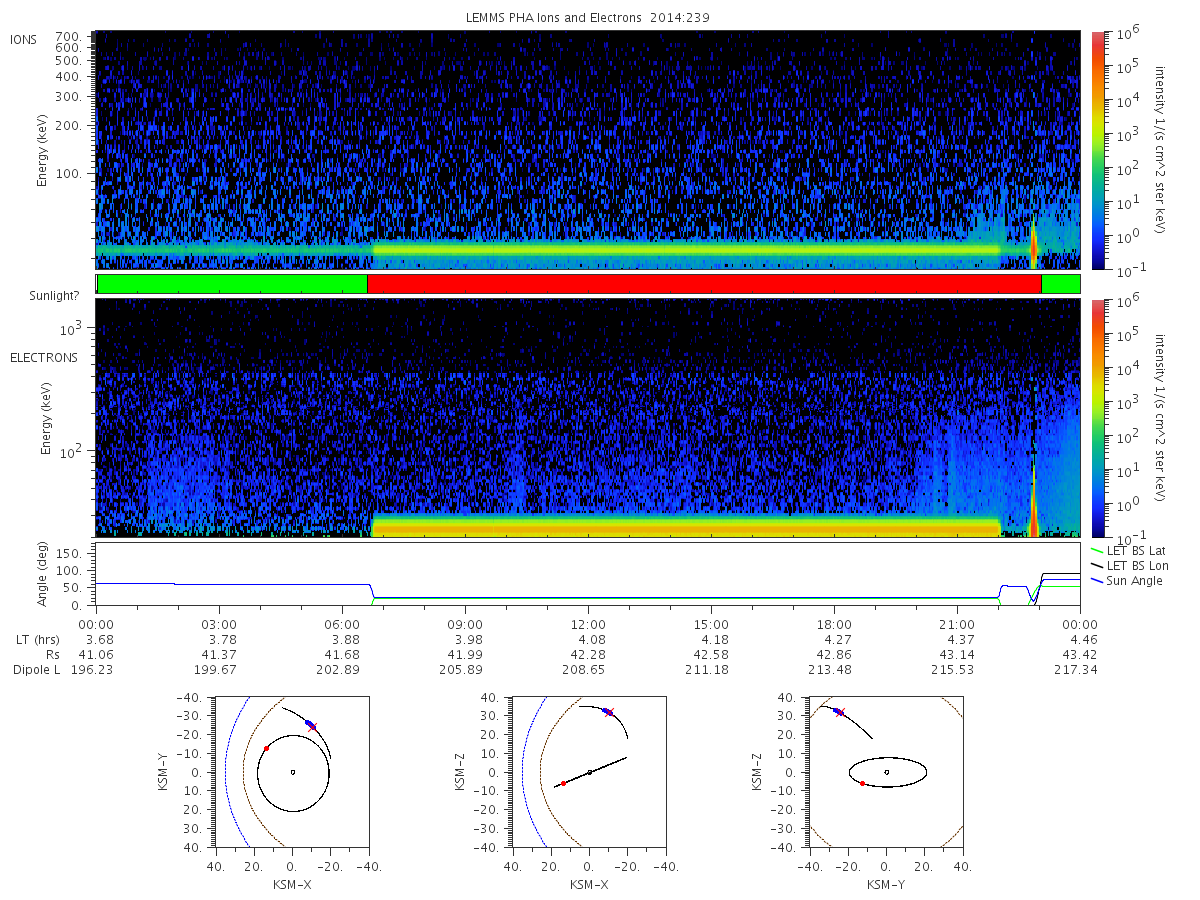Image resolution: width=1200 pixels, height=900 pixels.
Task: Click the ions spectrogram panel
Action: (588, 150)
